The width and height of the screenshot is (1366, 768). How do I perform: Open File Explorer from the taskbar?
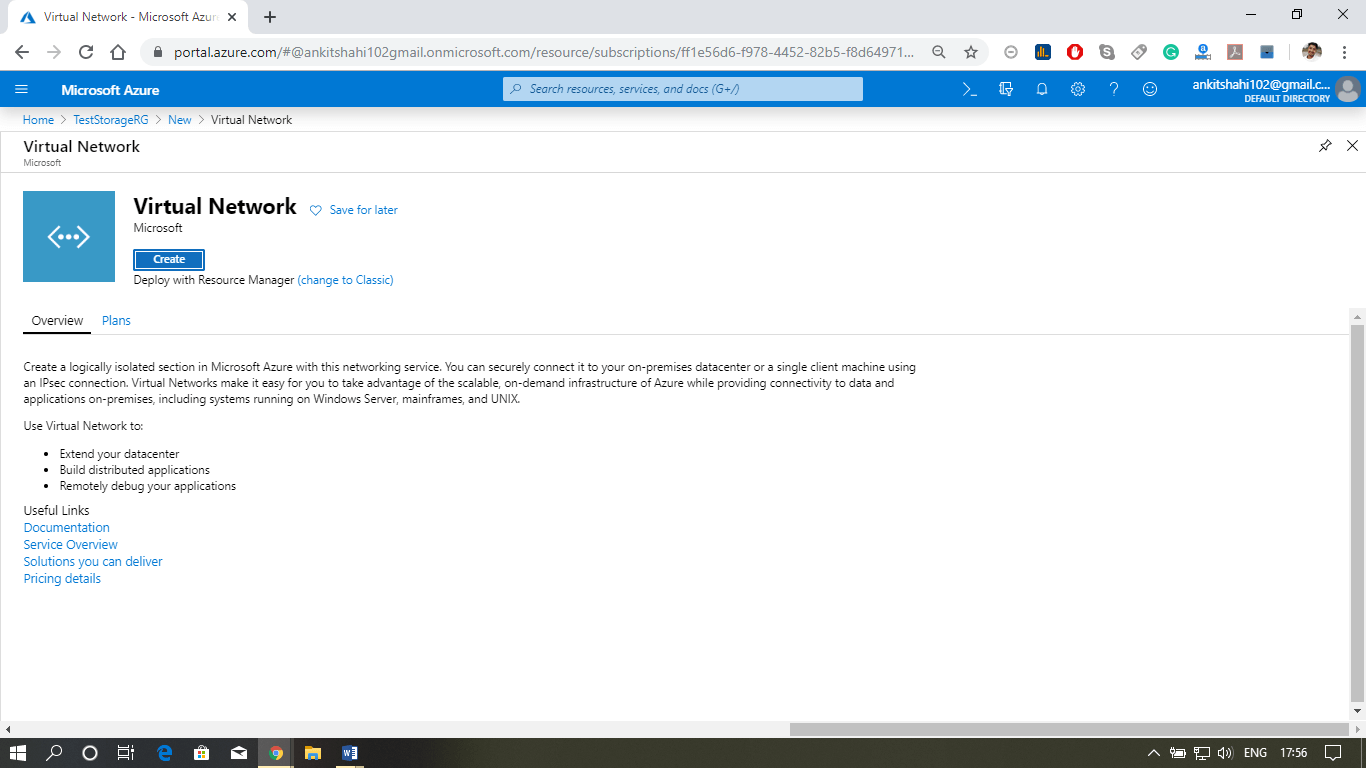tap(312, 753)
